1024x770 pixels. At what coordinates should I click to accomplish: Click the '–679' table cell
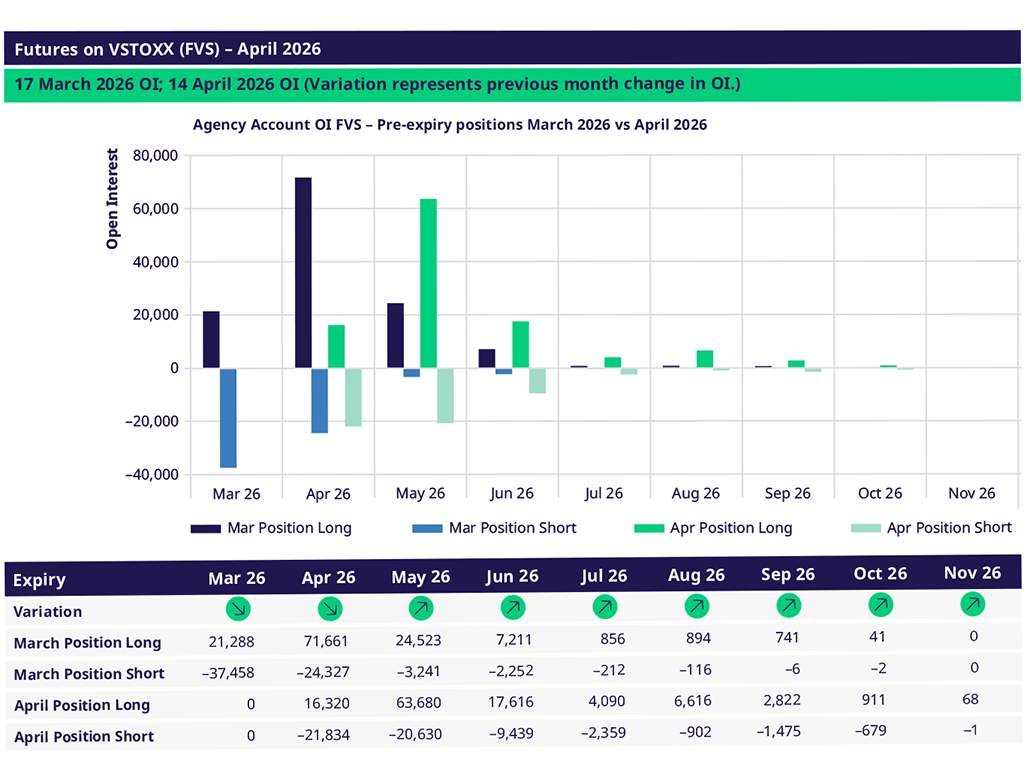pos(871,731)
